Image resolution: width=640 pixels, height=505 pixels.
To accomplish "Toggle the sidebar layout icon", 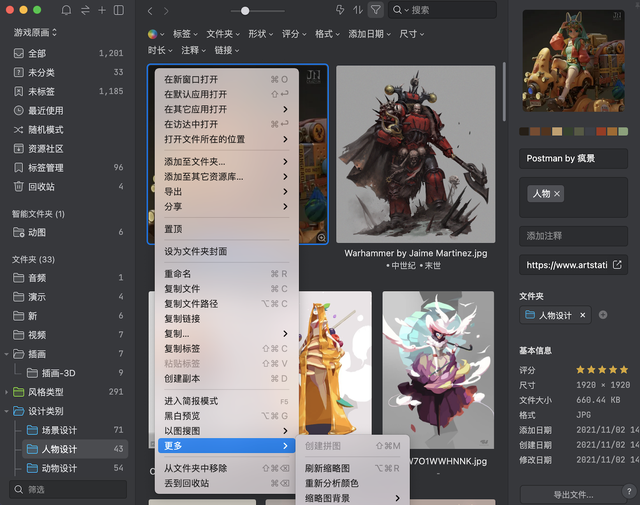I will coord(118,10).
